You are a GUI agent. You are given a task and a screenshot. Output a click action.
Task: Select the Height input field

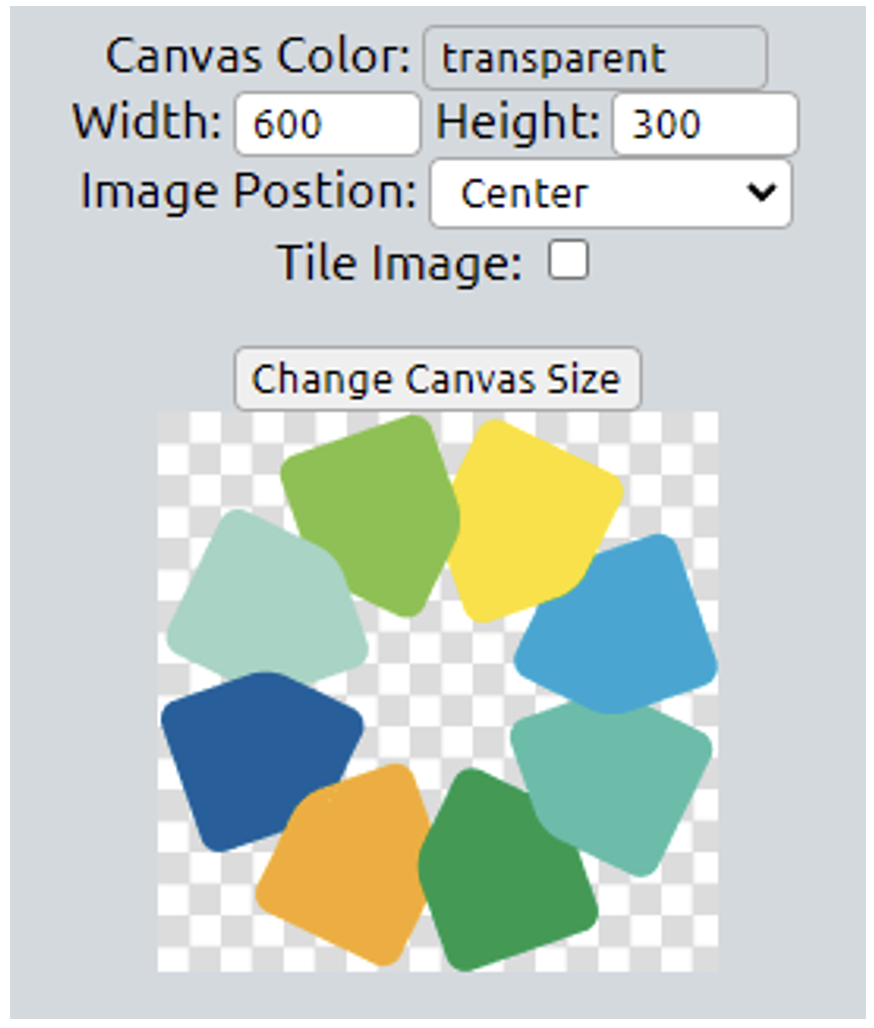tap(705, 124)
